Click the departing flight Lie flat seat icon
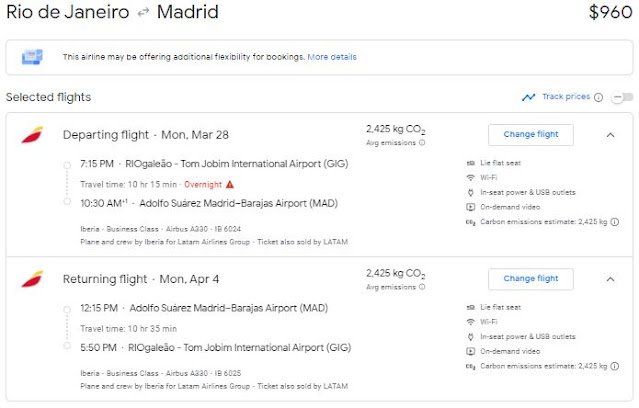Screen dimensions: 639x408 point(472,163)
